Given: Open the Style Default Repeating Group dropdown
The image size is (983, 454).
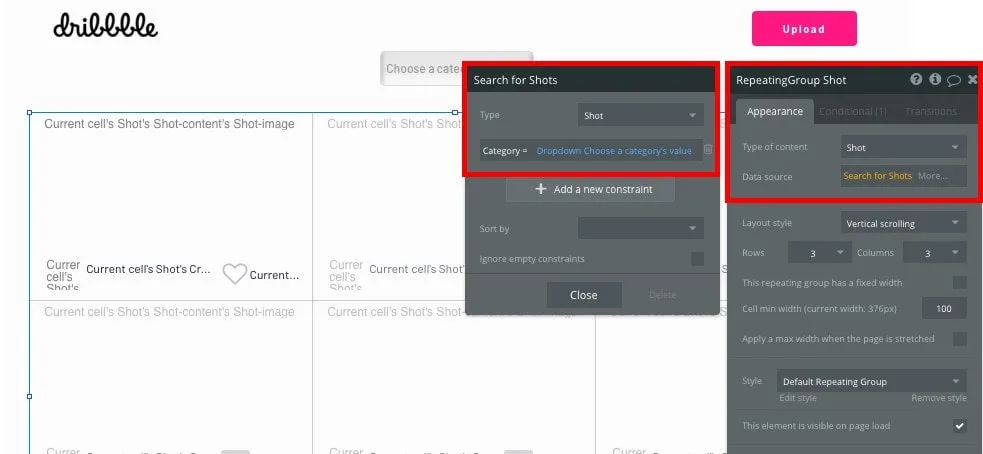Looking at the screenshot, I should point(871,381).
